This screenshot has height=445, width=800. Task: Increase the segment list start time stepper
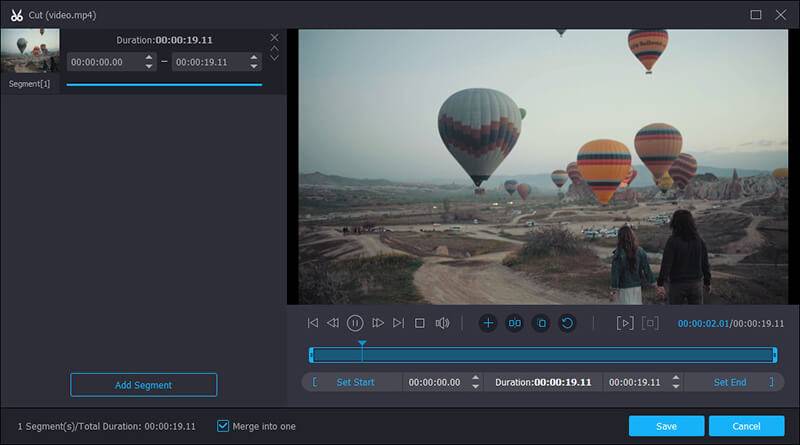tap(150, 57)
